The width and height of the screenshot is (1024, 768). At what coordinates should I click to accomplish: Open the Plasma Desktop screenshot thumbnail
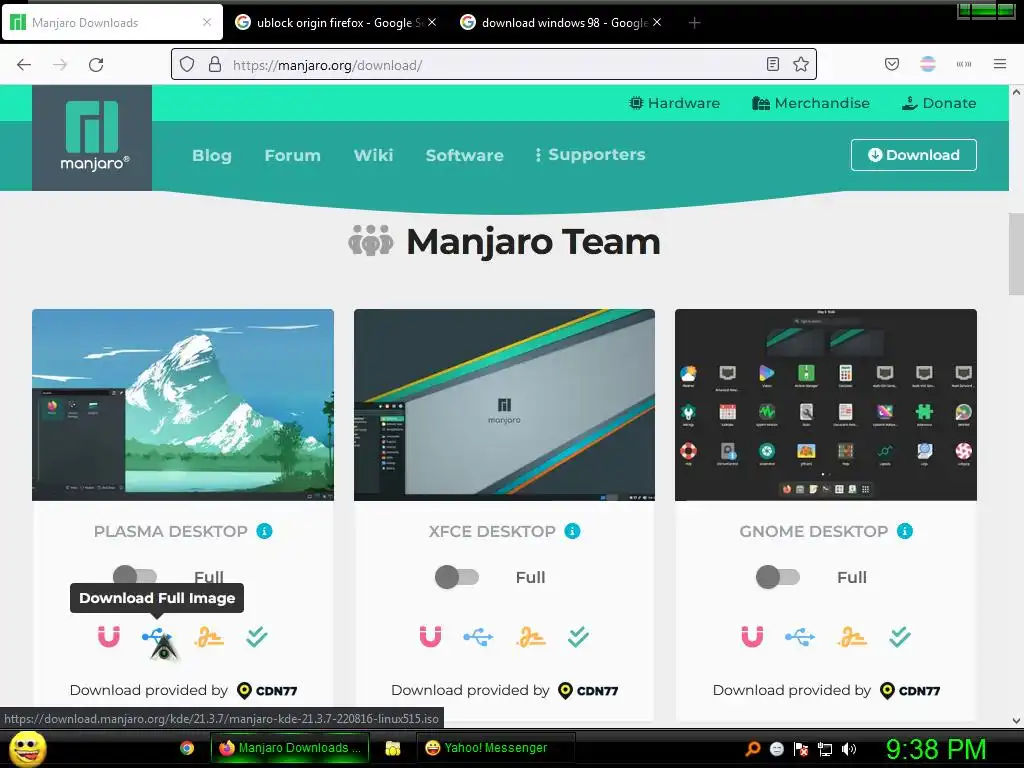(183, 405)
